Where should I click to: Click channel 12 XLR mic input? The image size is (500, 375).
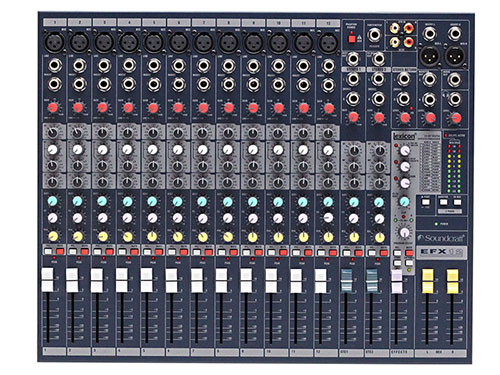click(328, 43)
